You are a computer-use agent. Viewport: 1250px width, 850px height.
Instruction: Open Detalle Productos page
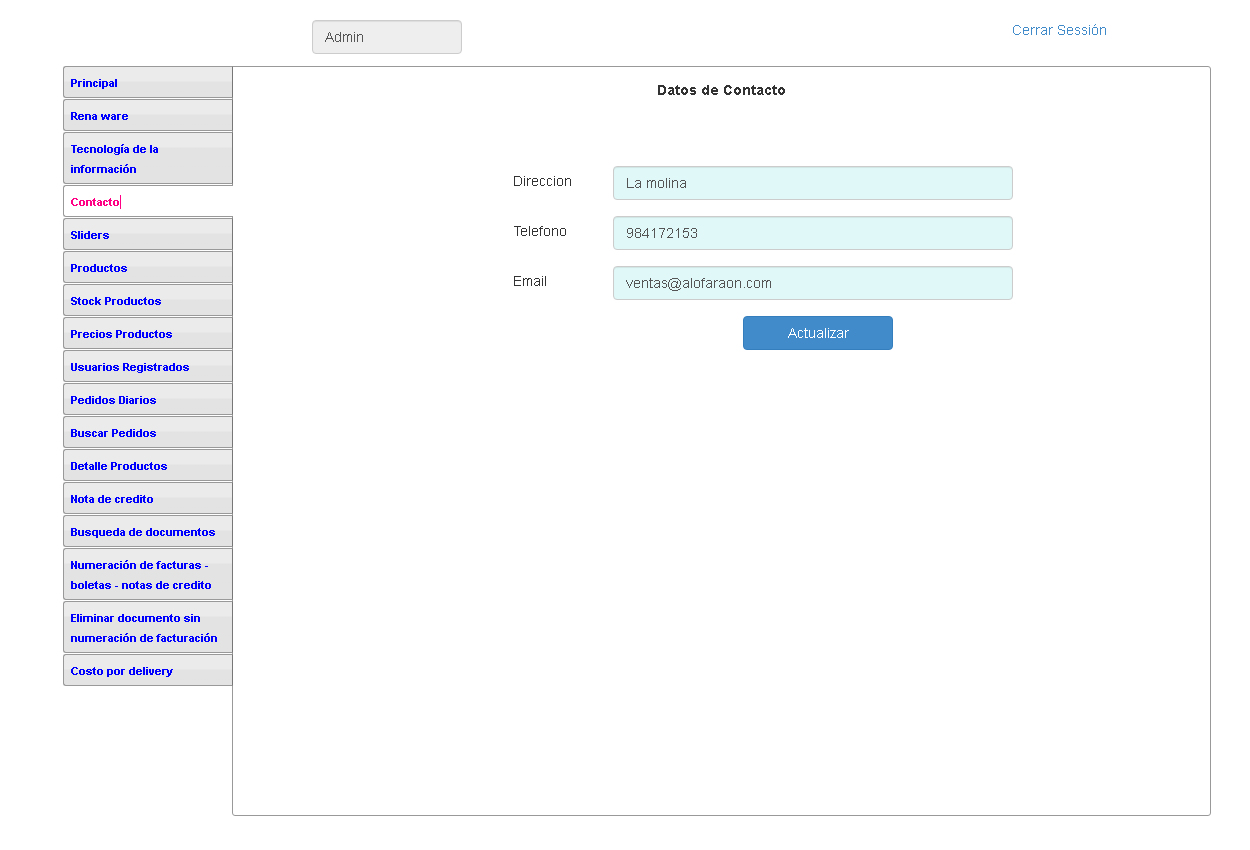[118, 466]
